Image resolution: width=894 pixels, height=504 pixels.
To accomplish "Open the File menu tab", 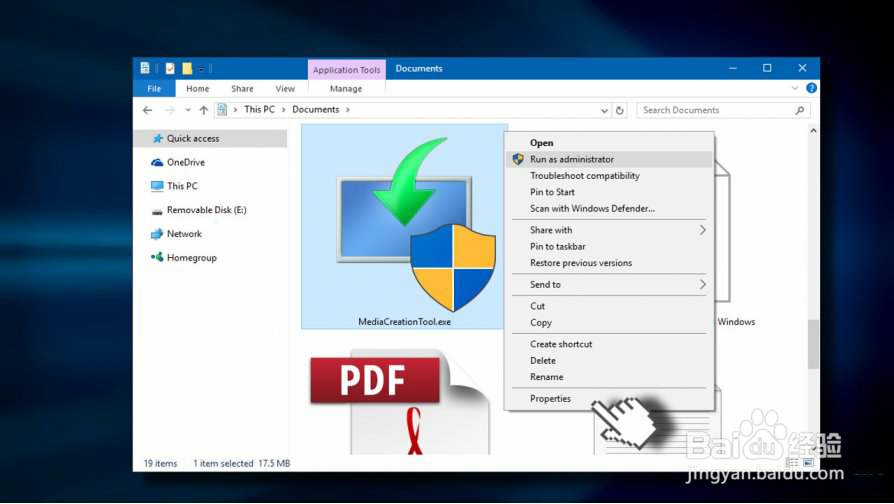I will tap(154, 88).
